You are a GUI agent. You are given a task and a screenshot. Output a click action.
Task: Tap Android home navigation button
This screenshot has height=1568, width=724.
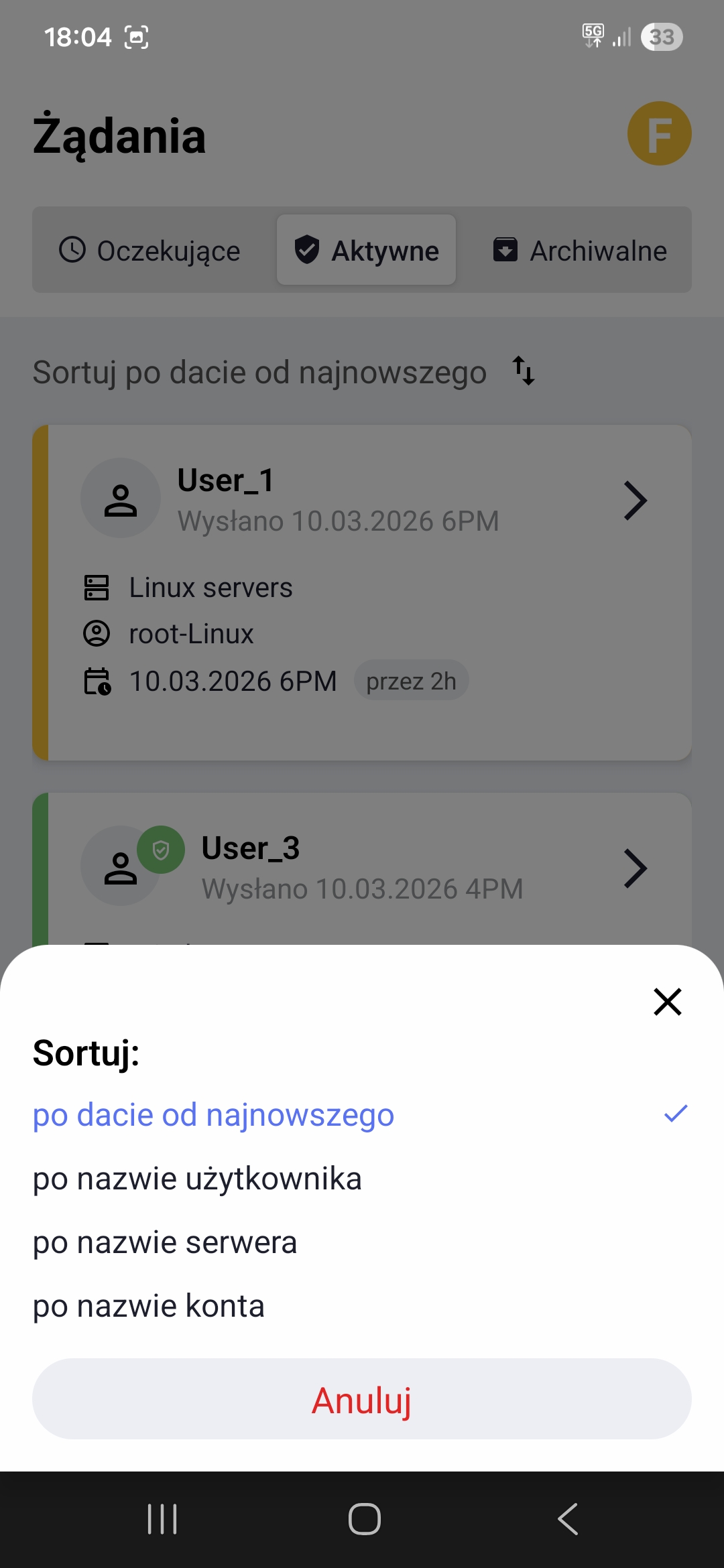coord(364,1519)
